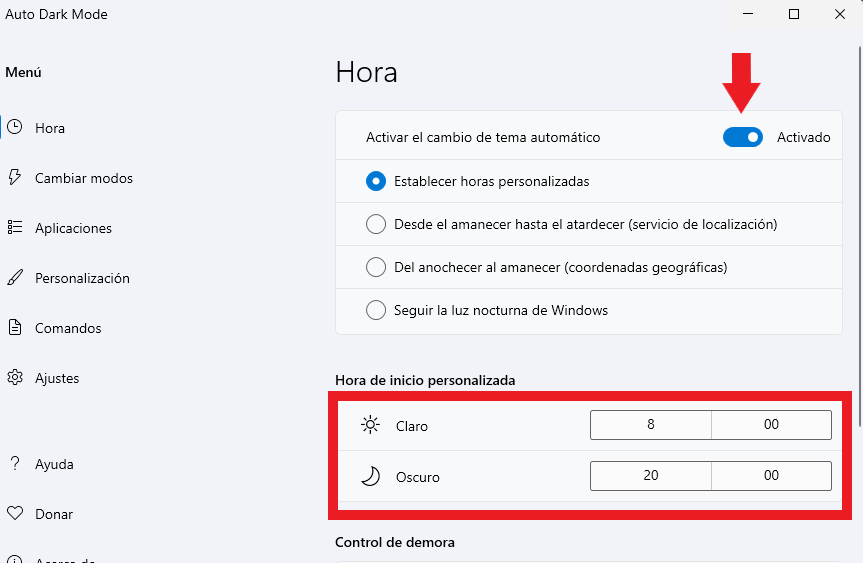
Task: Click the heart icon for Donar
Action: tap(15, 513)
